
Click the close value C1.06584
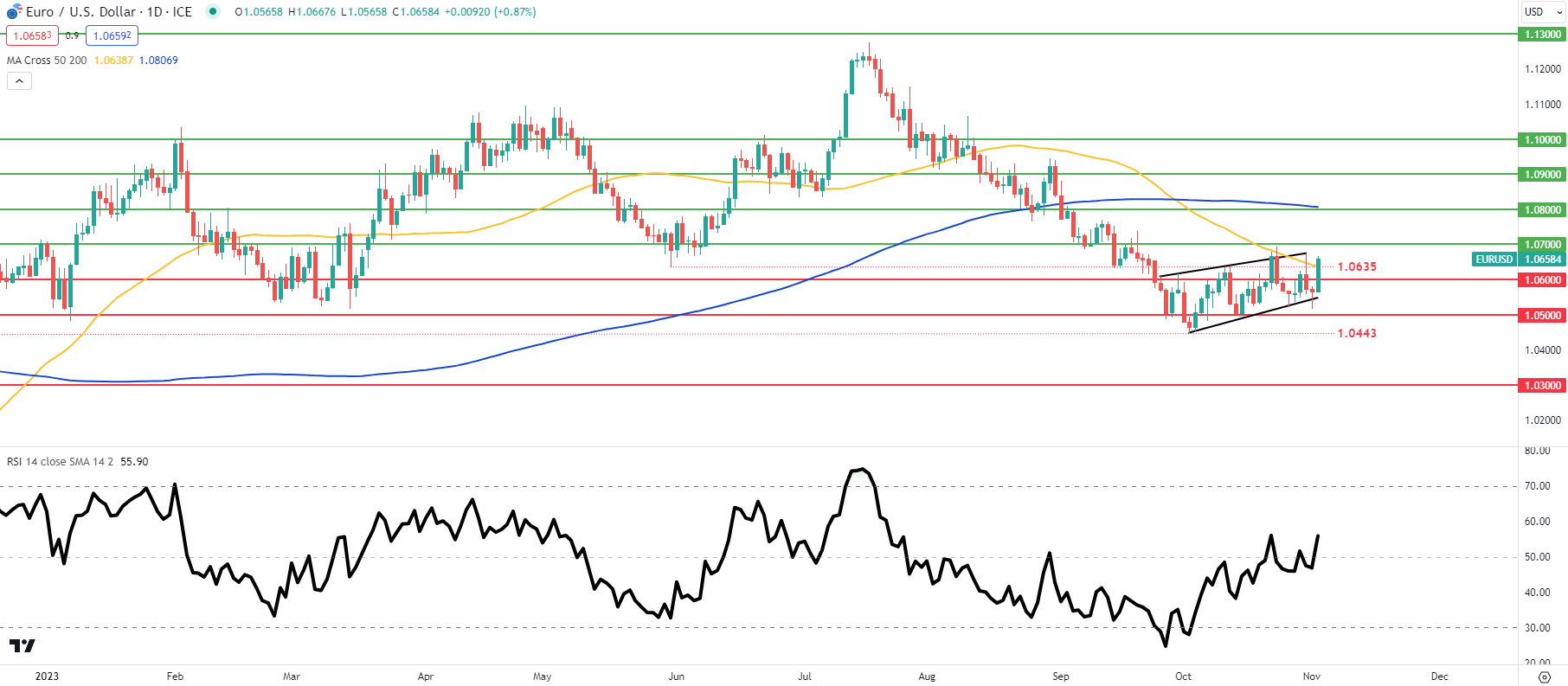pos(416,11)
